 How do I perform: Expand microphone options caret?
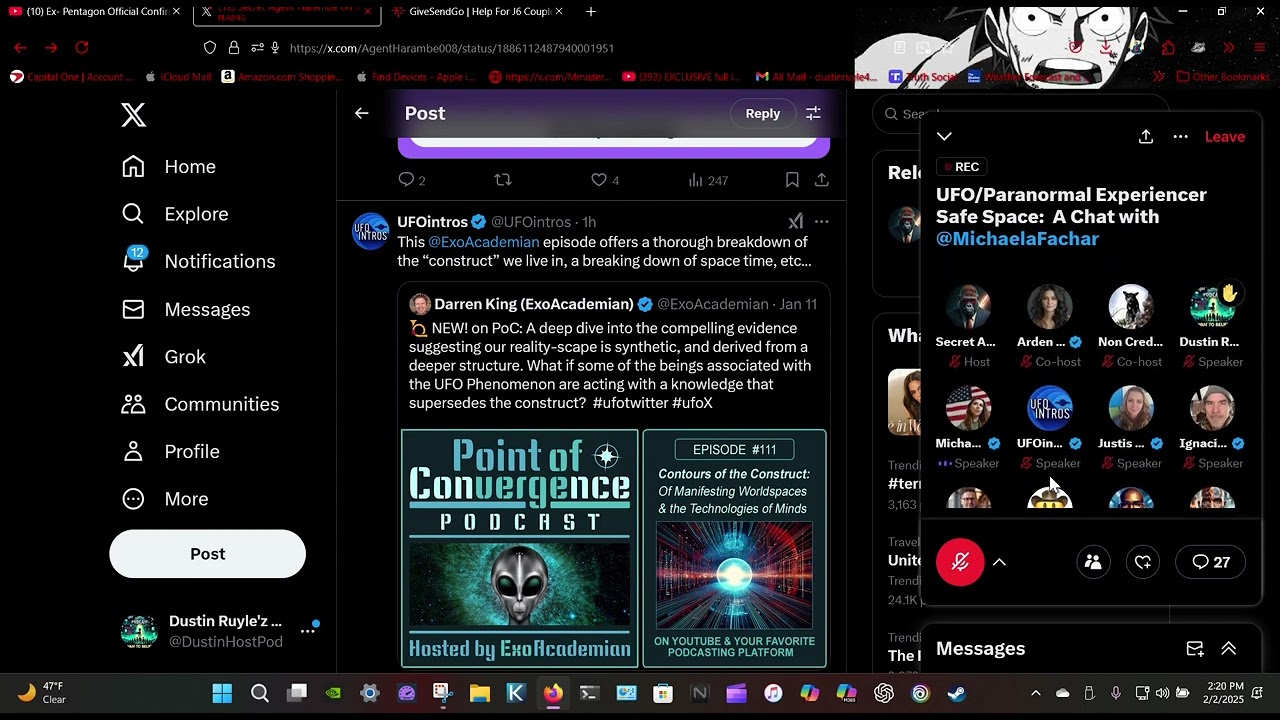pos(999,562)
